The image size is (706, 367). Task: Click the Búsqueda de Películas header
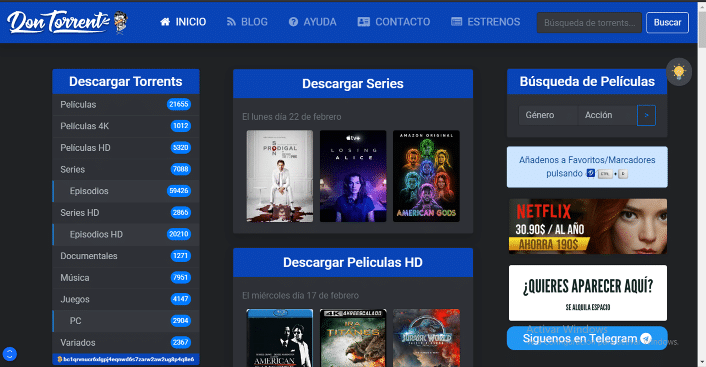587,82
